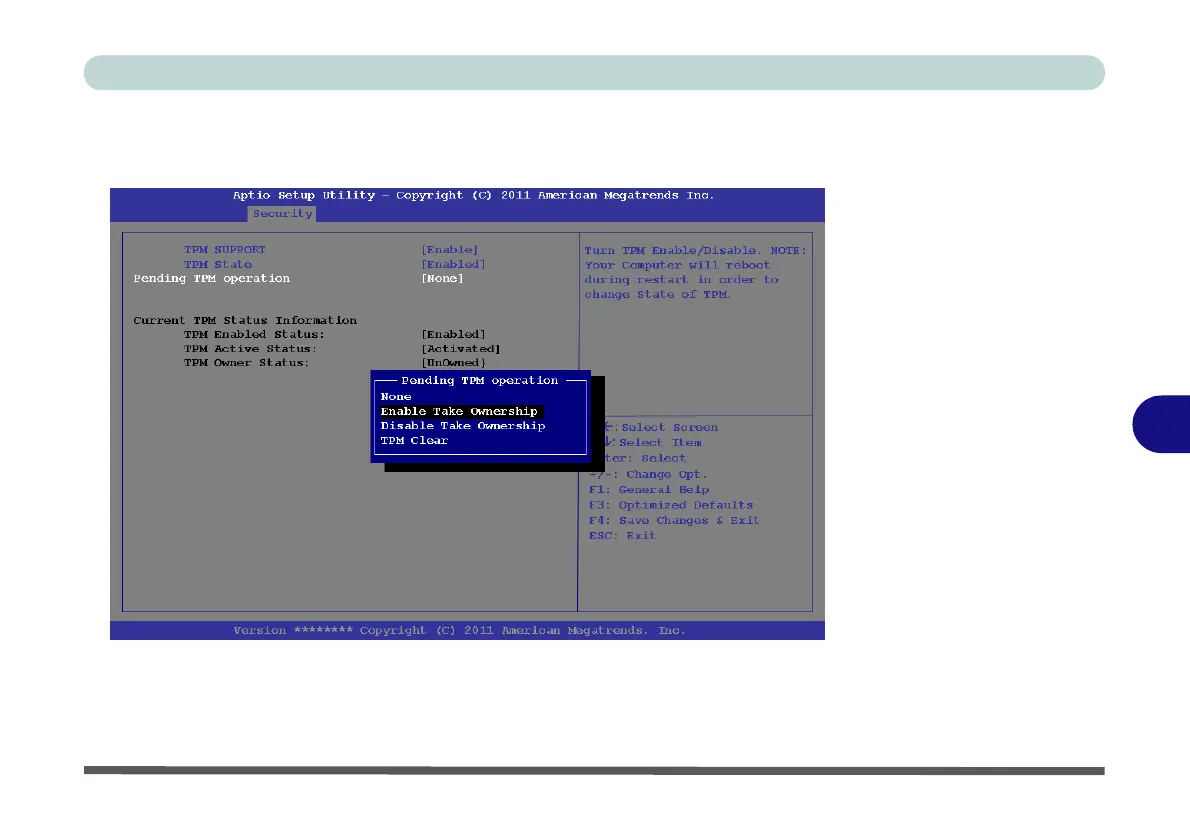
Task: Open the Security tab
Action: pyautogui.click(x=282, y=214)
